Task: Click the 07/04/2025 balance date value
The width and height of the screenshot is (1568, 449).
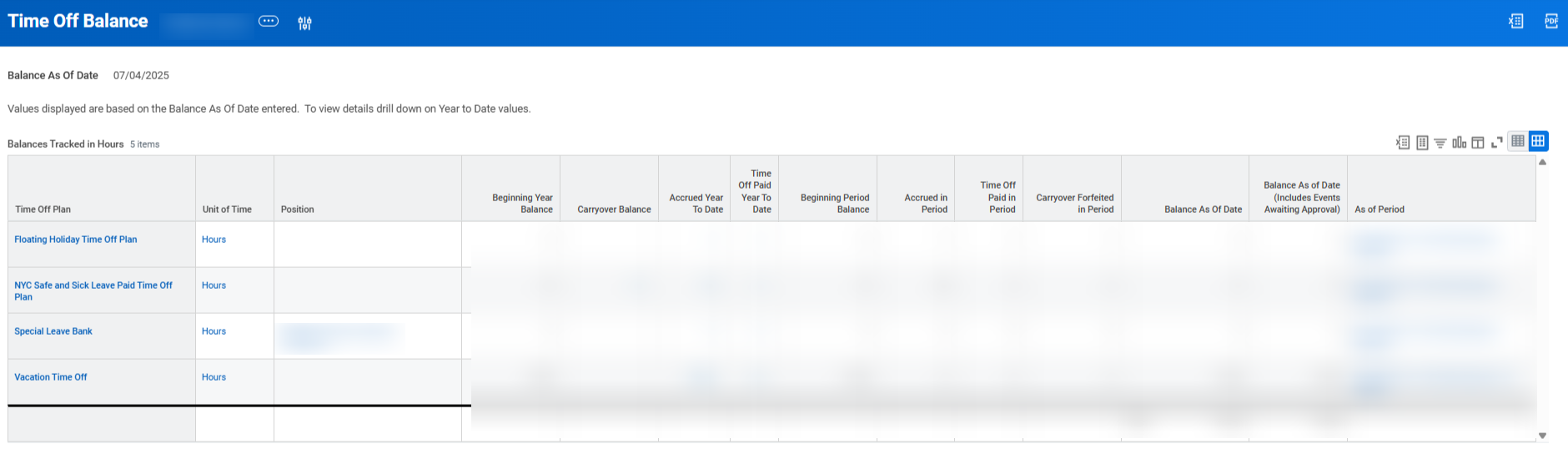Action: tap(141, 75)
